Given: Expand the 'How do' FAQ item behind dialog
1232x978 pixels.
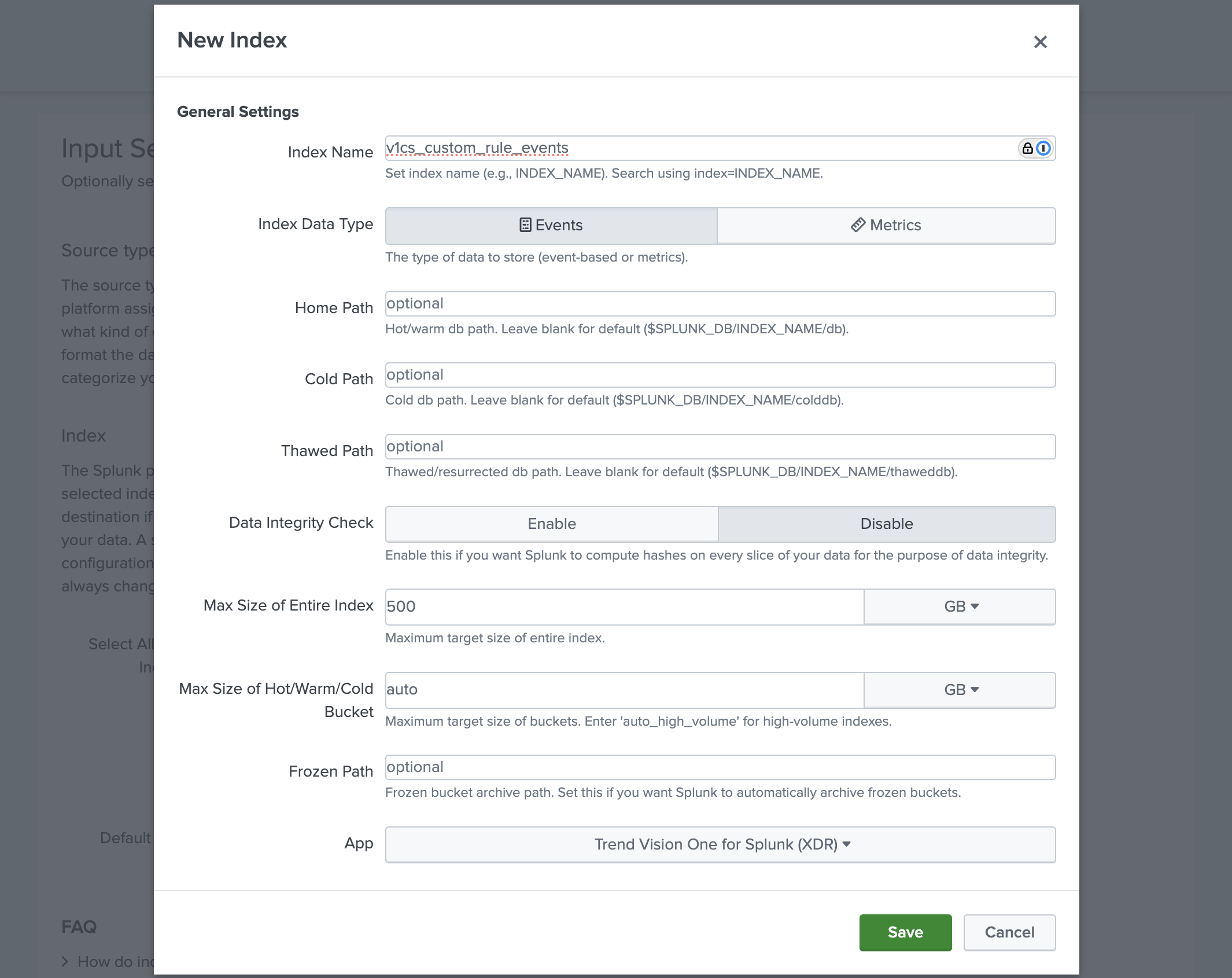Looking at the screenshot, I should pos(108,962).
